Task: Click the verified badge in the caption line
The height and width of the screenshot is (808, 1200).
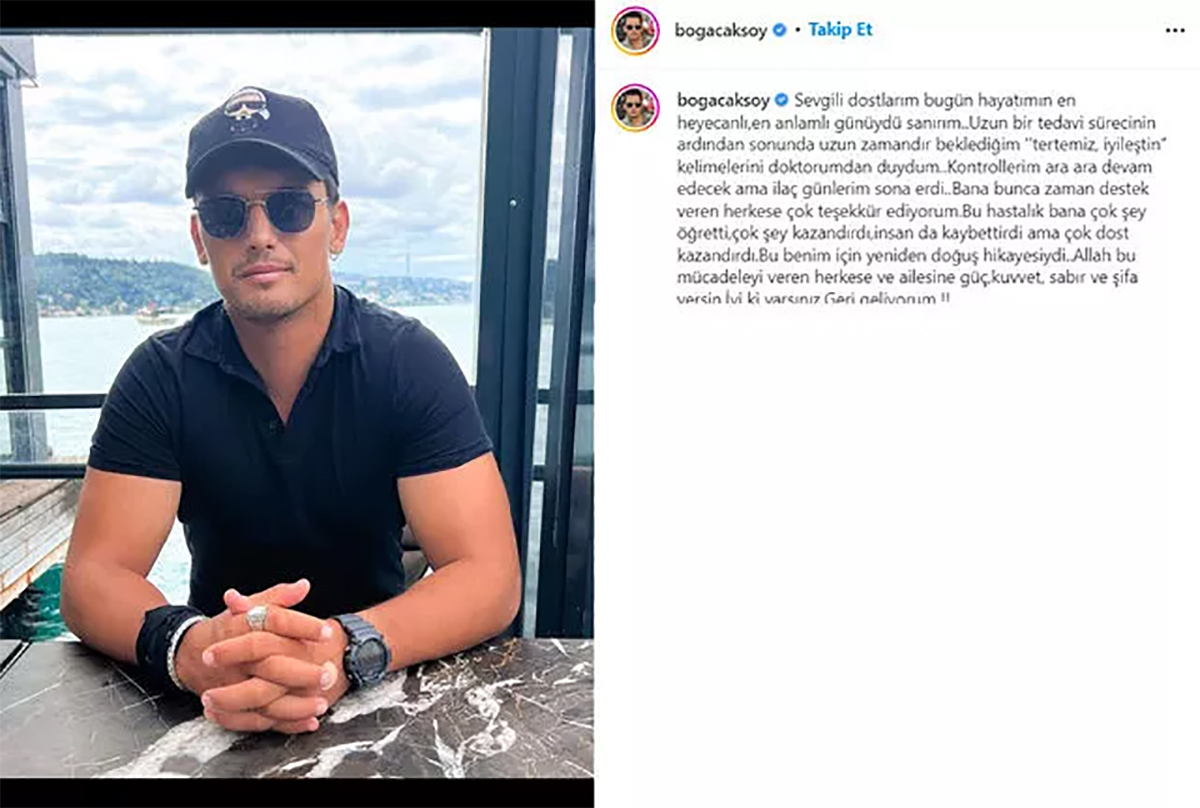Action: (x=782, y=100)
